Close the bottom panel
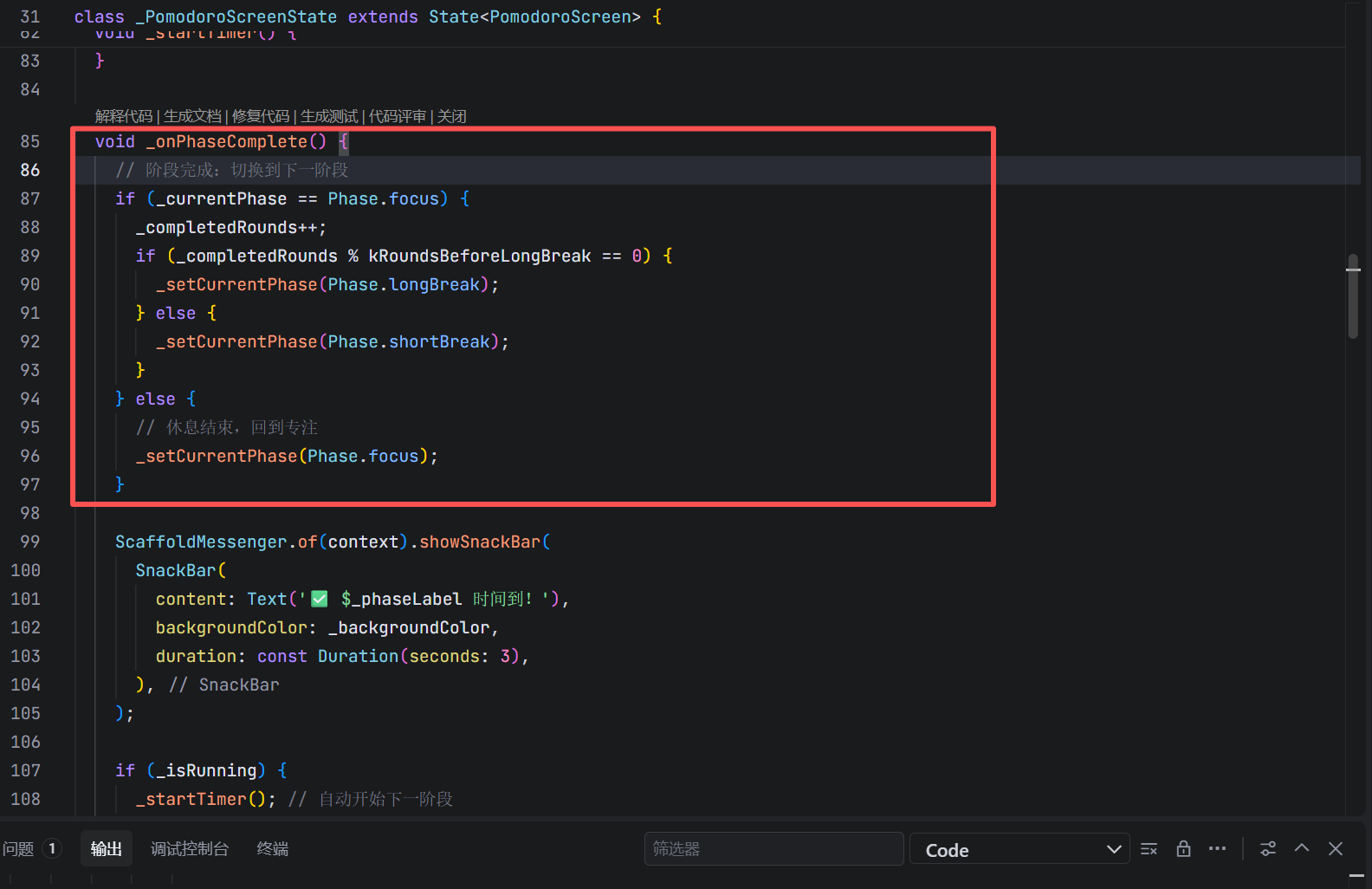Image resolution: width=1372 pixels, height=889 pixels. (x=1336, y=849)
